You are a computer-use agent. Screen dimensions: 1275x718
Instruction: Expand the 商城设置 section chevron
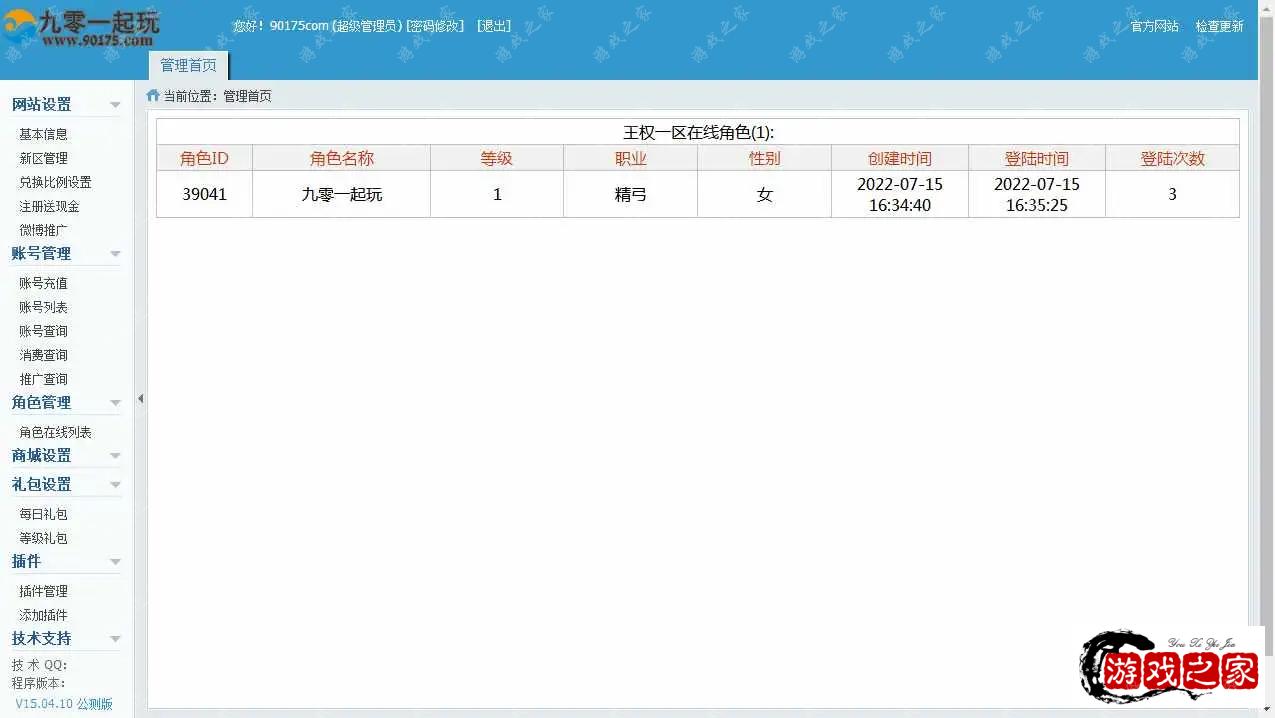click(116, 455)
